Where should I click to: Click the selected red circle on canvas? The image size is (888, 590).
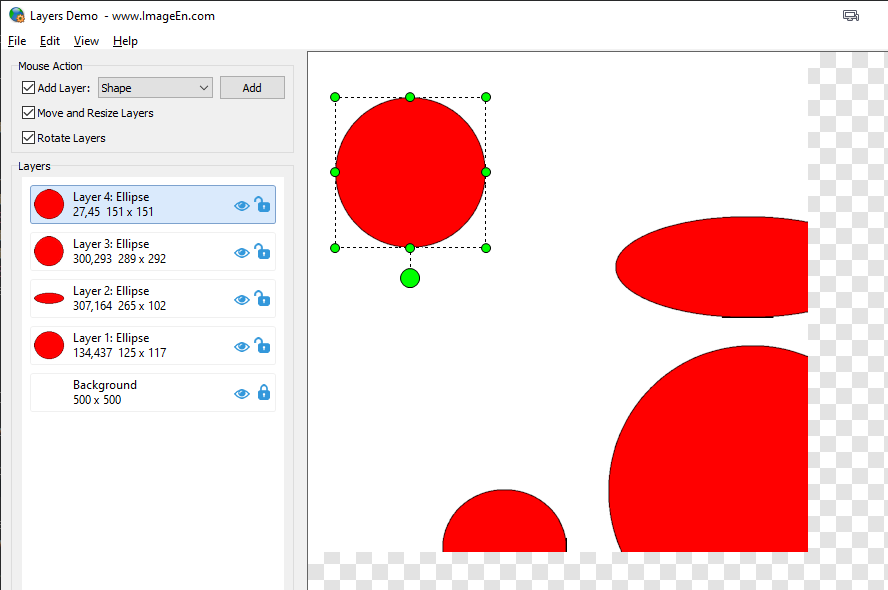pyautogui.click(x=410, y=173)
